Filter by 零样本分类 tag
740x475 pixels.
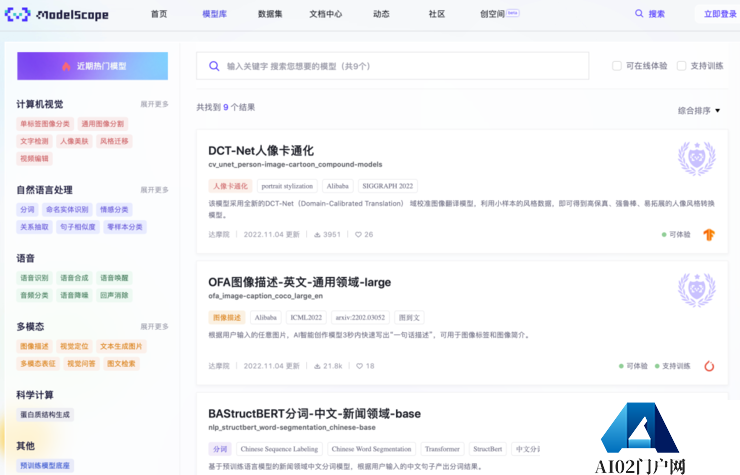pos(125,227)
